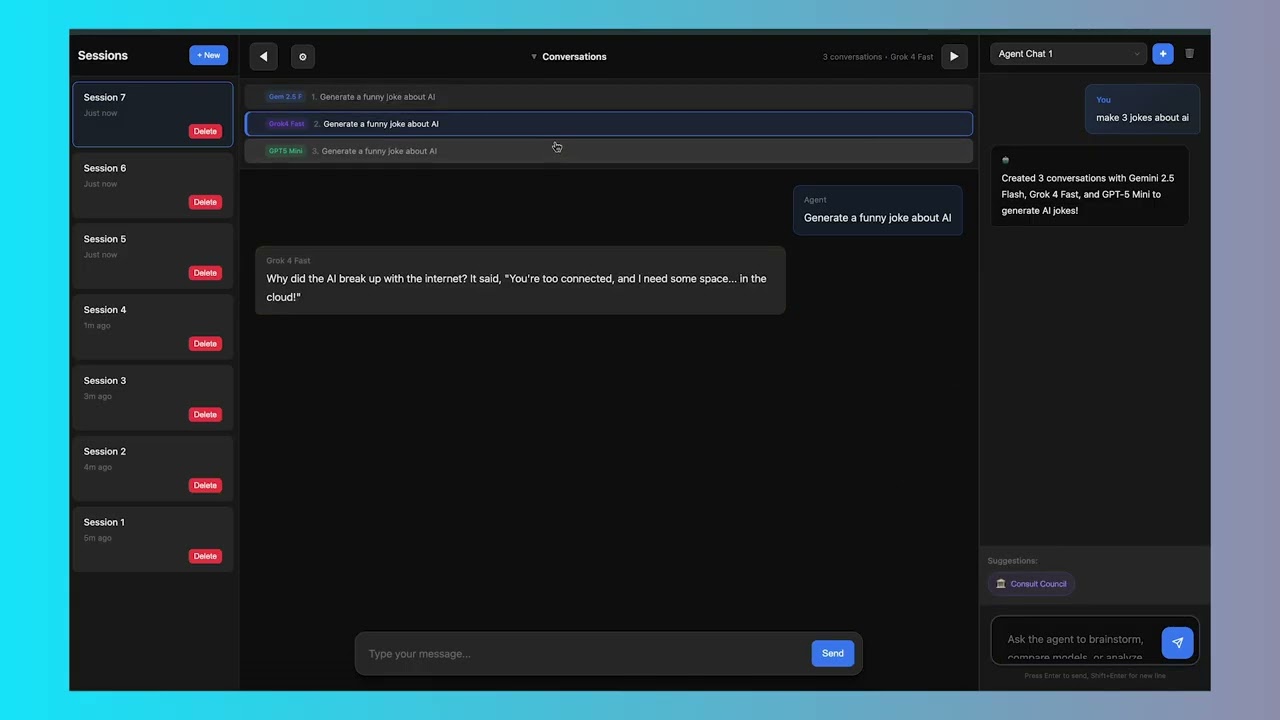This screenshot has height=720, width=1280.
Task: Click the 'Created 3 conversations' agent reply
Action: 1090,186
